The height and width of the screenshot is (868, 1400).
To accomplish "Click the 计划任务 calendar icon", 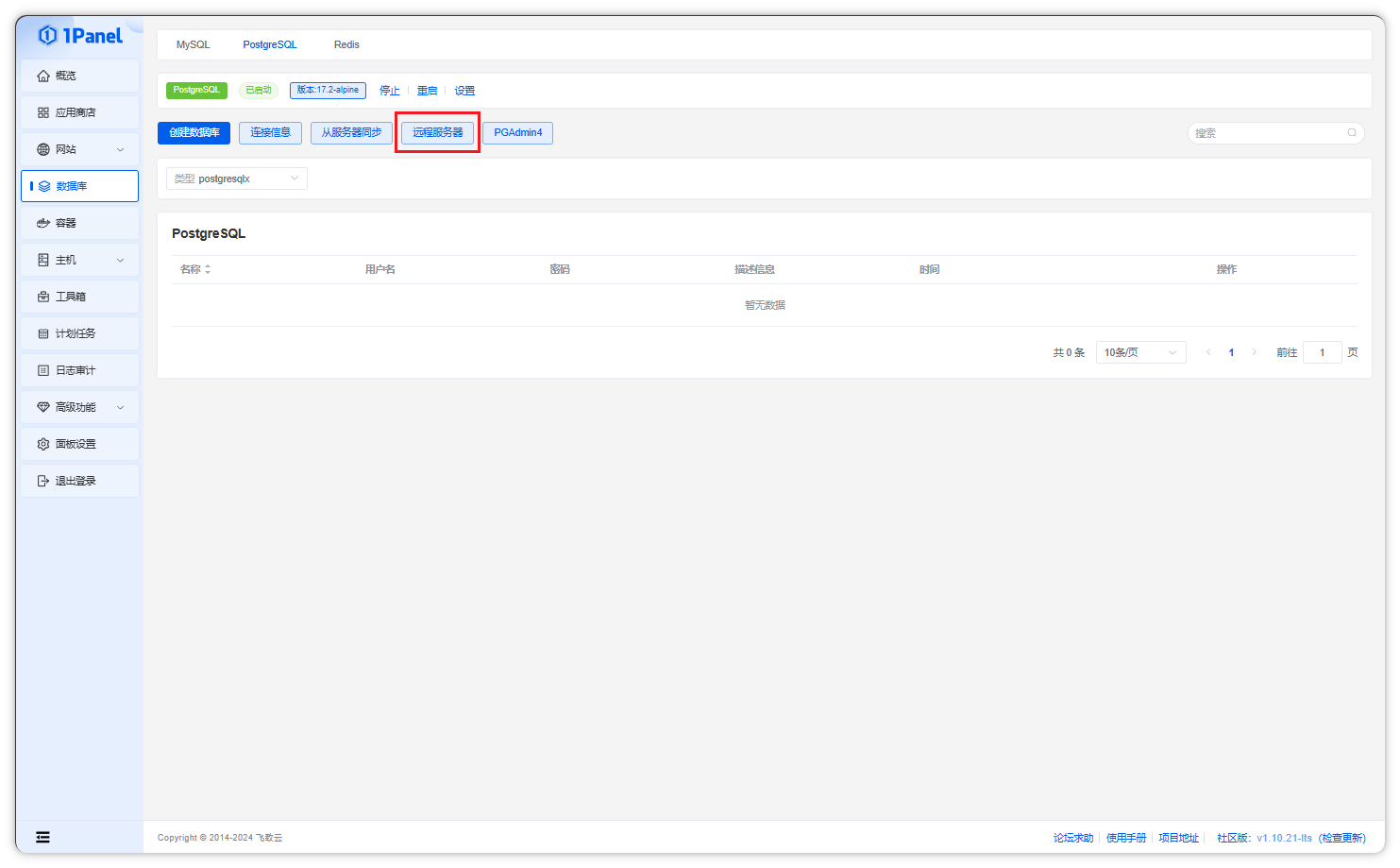I will click(43, 333).
